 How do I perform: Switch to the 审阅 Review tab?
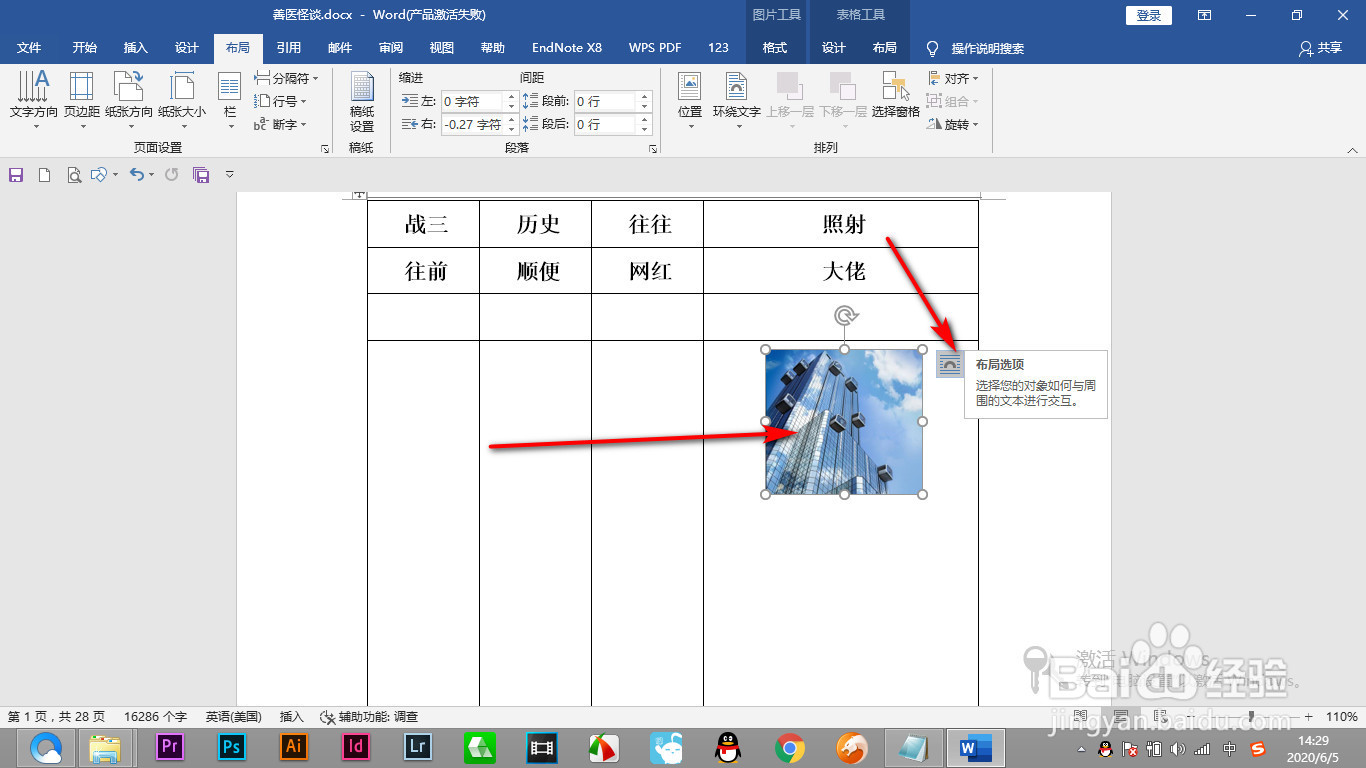point(391,48)
